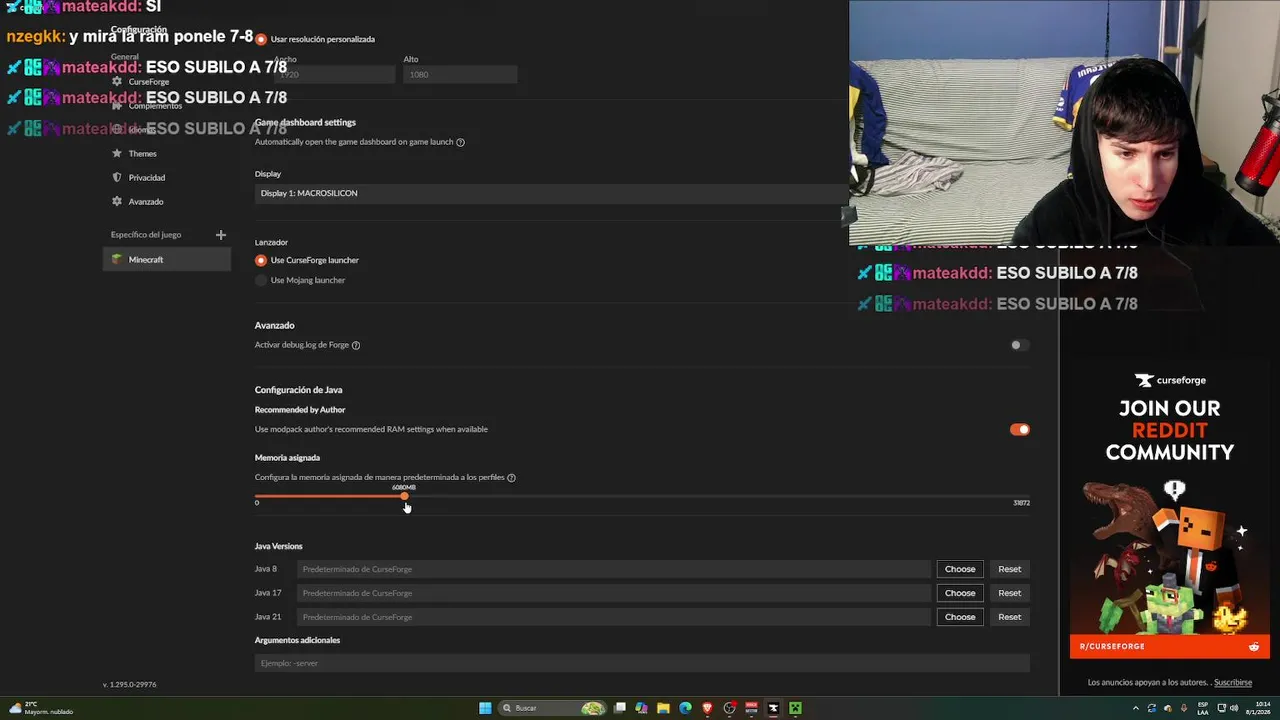Launch Brave browser from the taskbar
1280x720 pixels.
[x=707, y=708]
